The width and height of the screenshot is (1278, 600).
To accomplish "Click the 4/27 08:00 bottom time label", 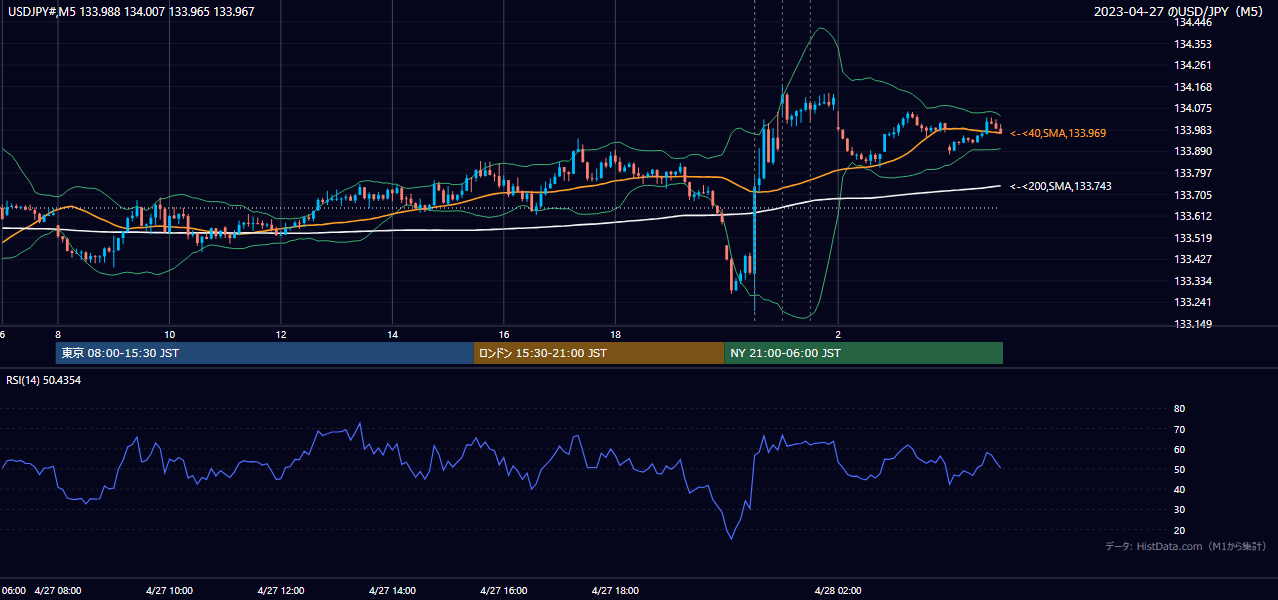I will tap(58, 591).
